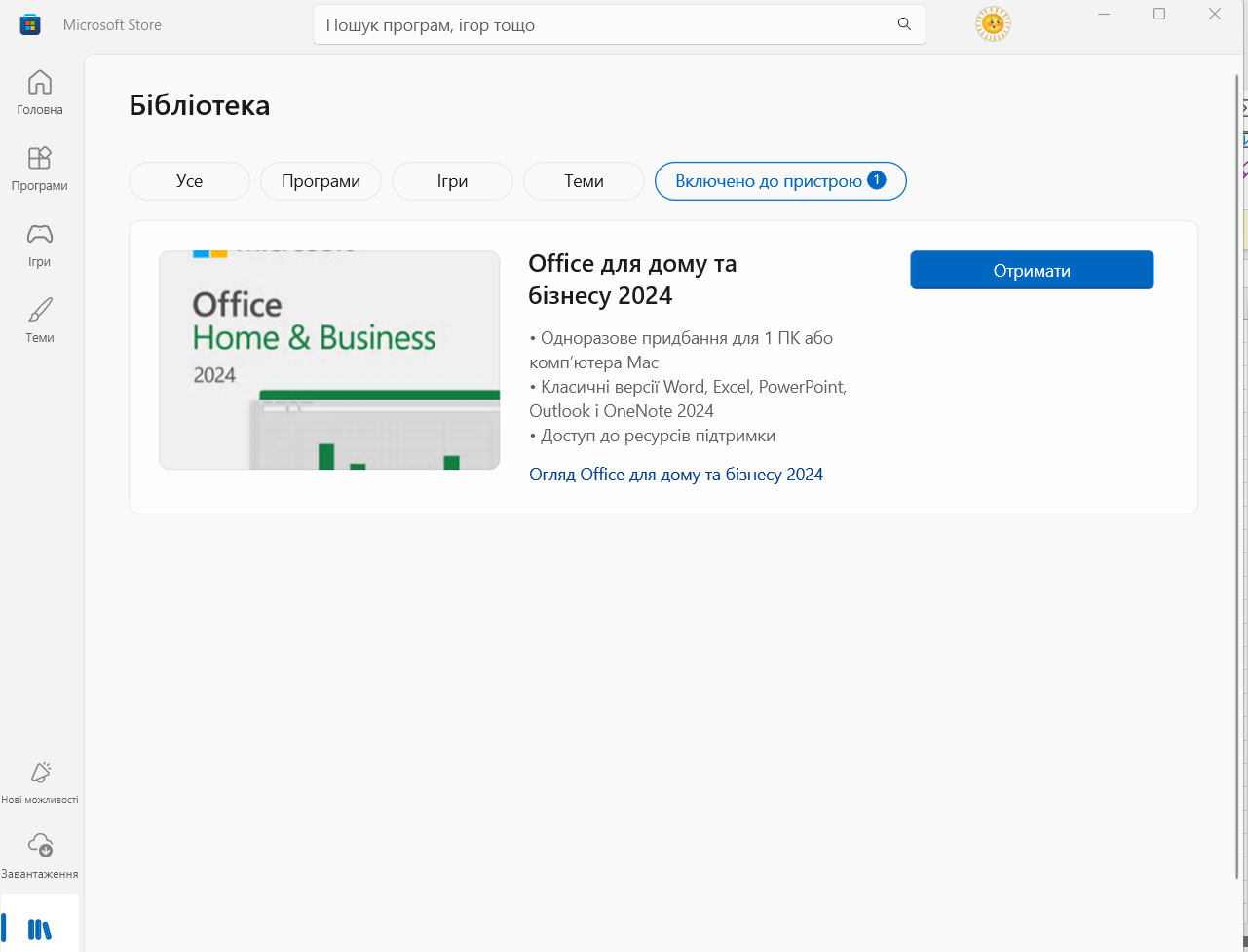Click the Бібліотека page heading
The width and height of the screenshot is (1248, 952).
pos(200,105)
